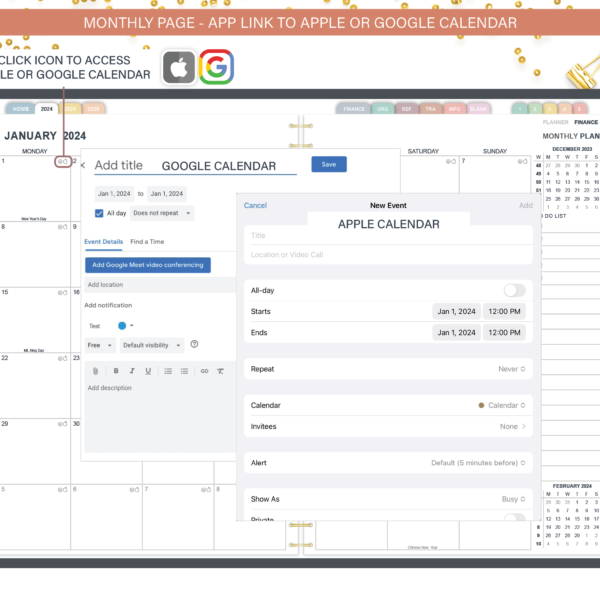
Task: Open the REF planner tab
Action: (406, 109)
